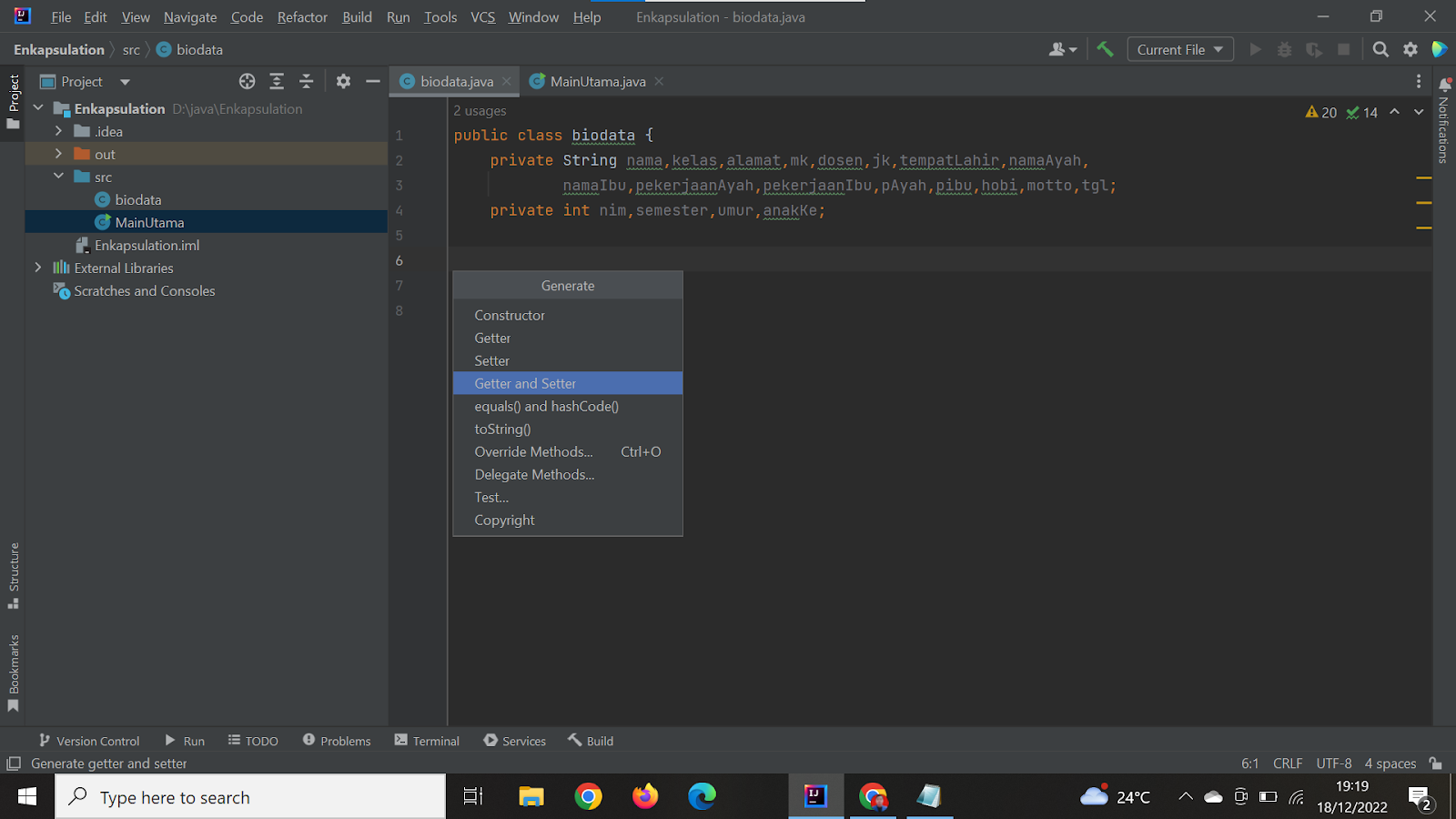Go to previous highlighted error arrow
1456x819 pixels.
[1394, 112]
